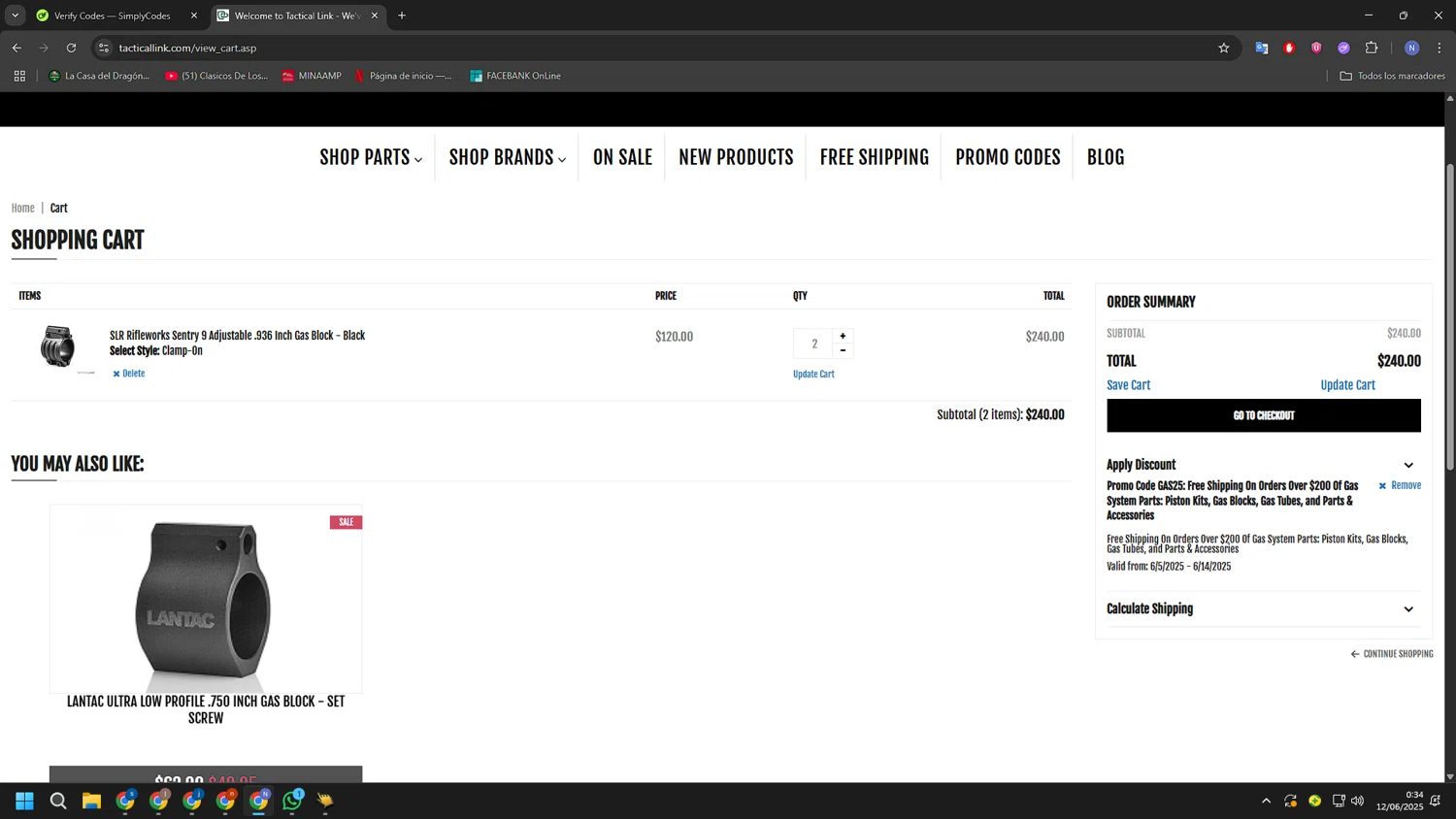Close the Tactical Link tab
This screenshot has width=1456, height=819.
375,16
